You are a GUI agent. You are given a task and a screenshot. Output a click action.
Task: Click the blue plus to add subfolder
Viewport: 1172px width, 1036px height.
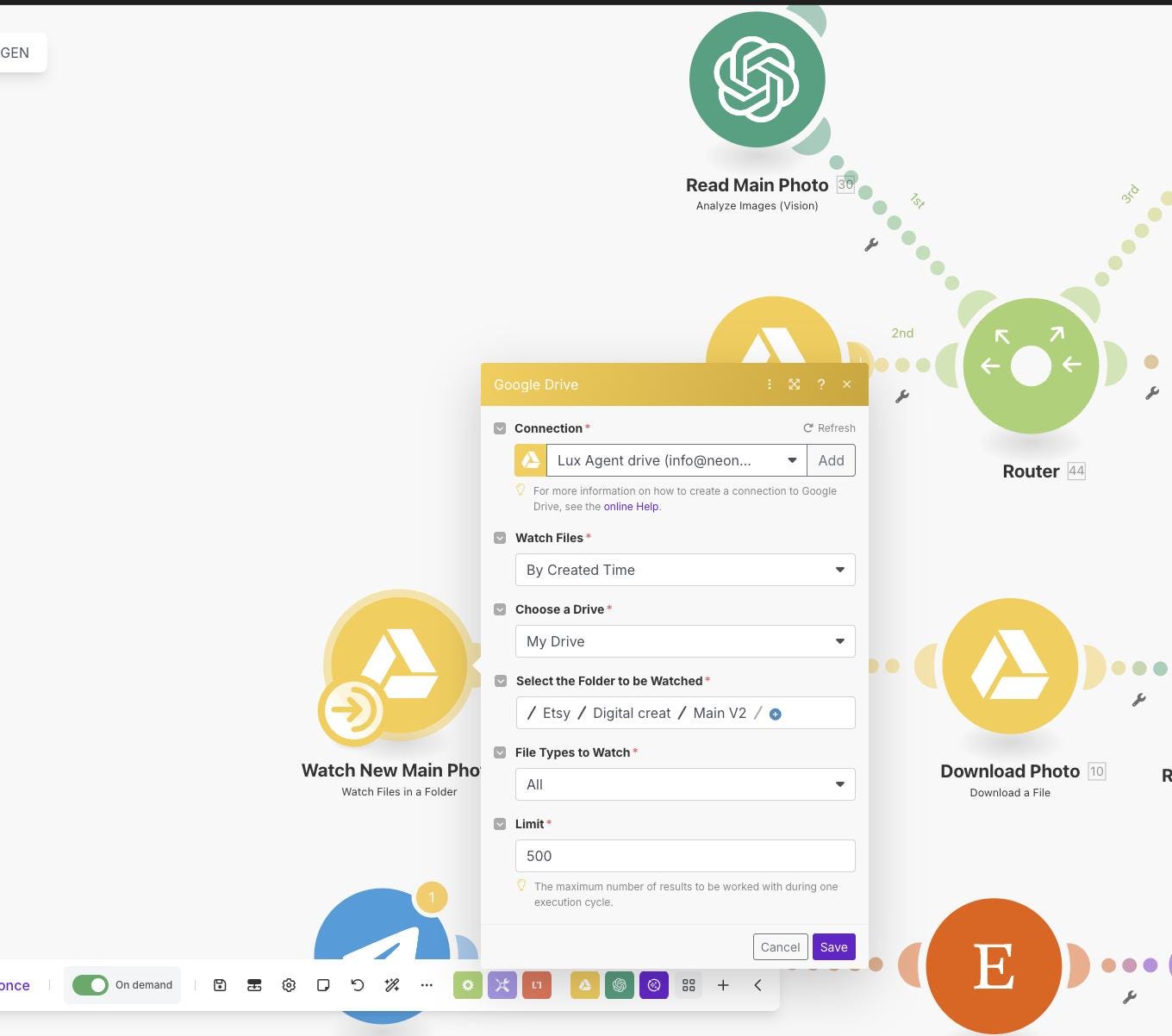[x=775, y=714]
